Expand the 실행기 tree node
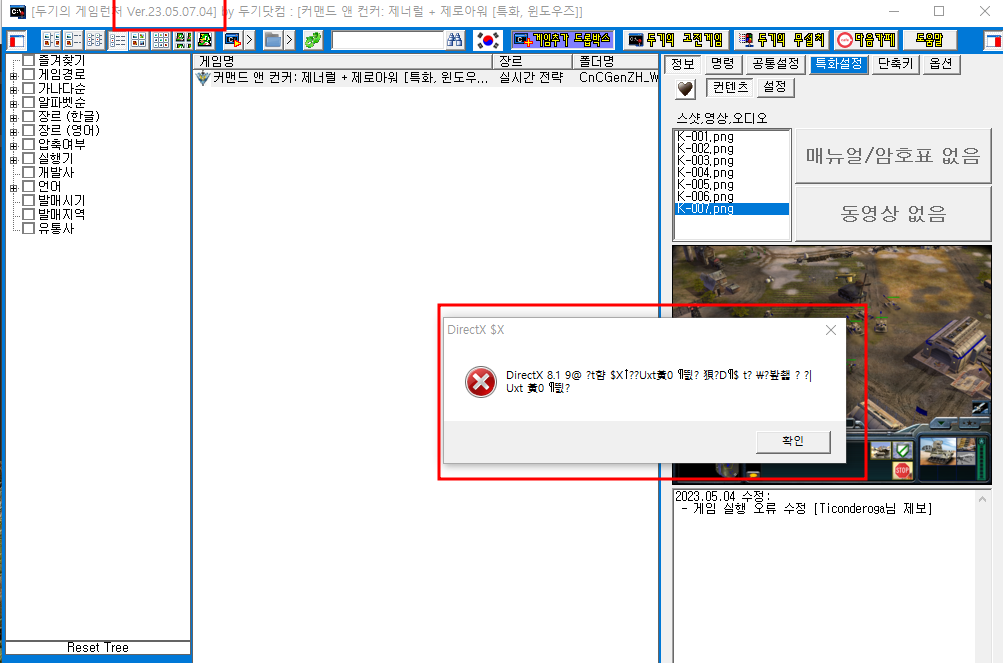The image size is (1003, 663). tap(13, 160)
